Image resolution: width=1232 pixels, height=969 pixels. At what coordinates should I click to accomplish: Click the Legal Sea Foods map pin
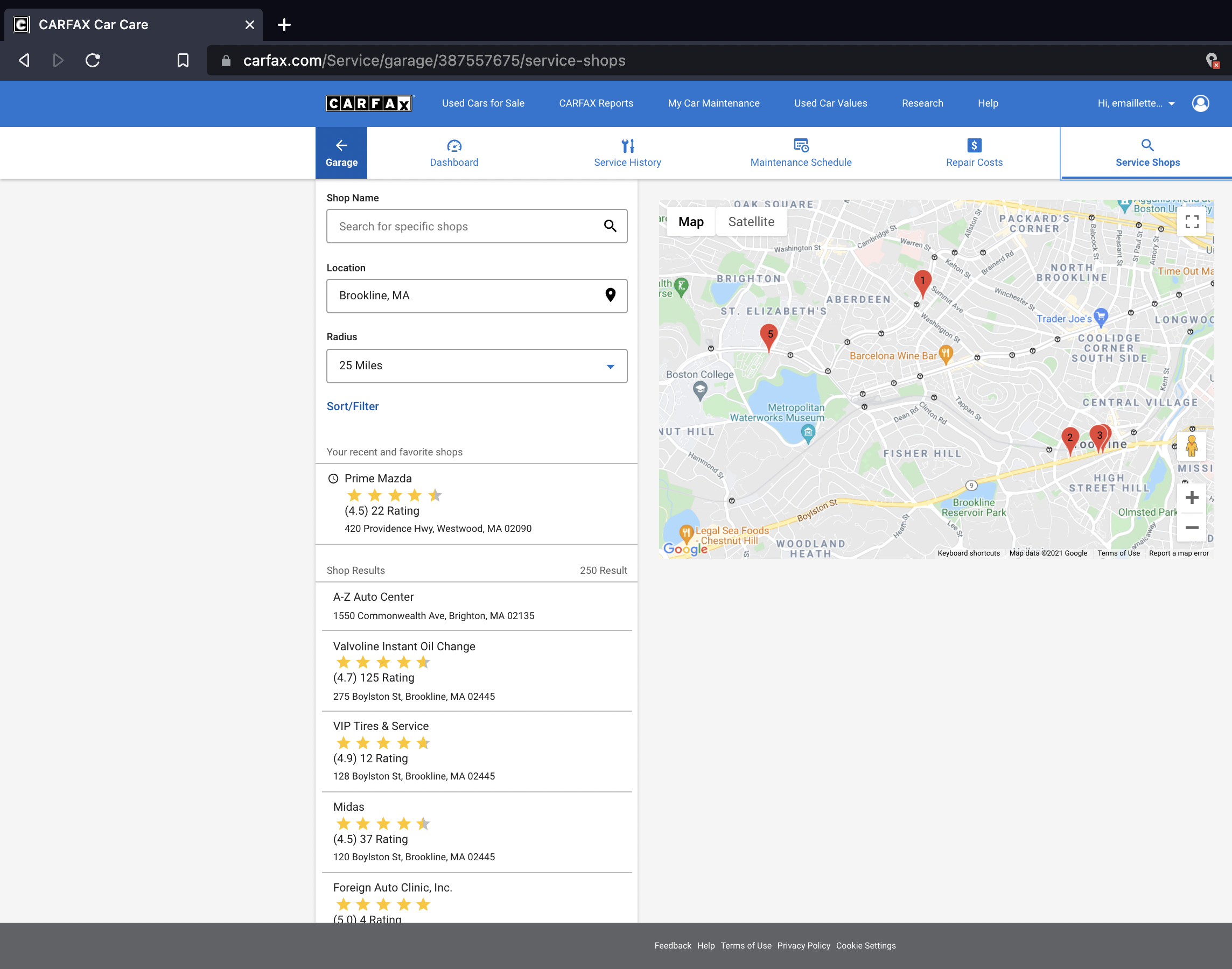tap(686, 533)
